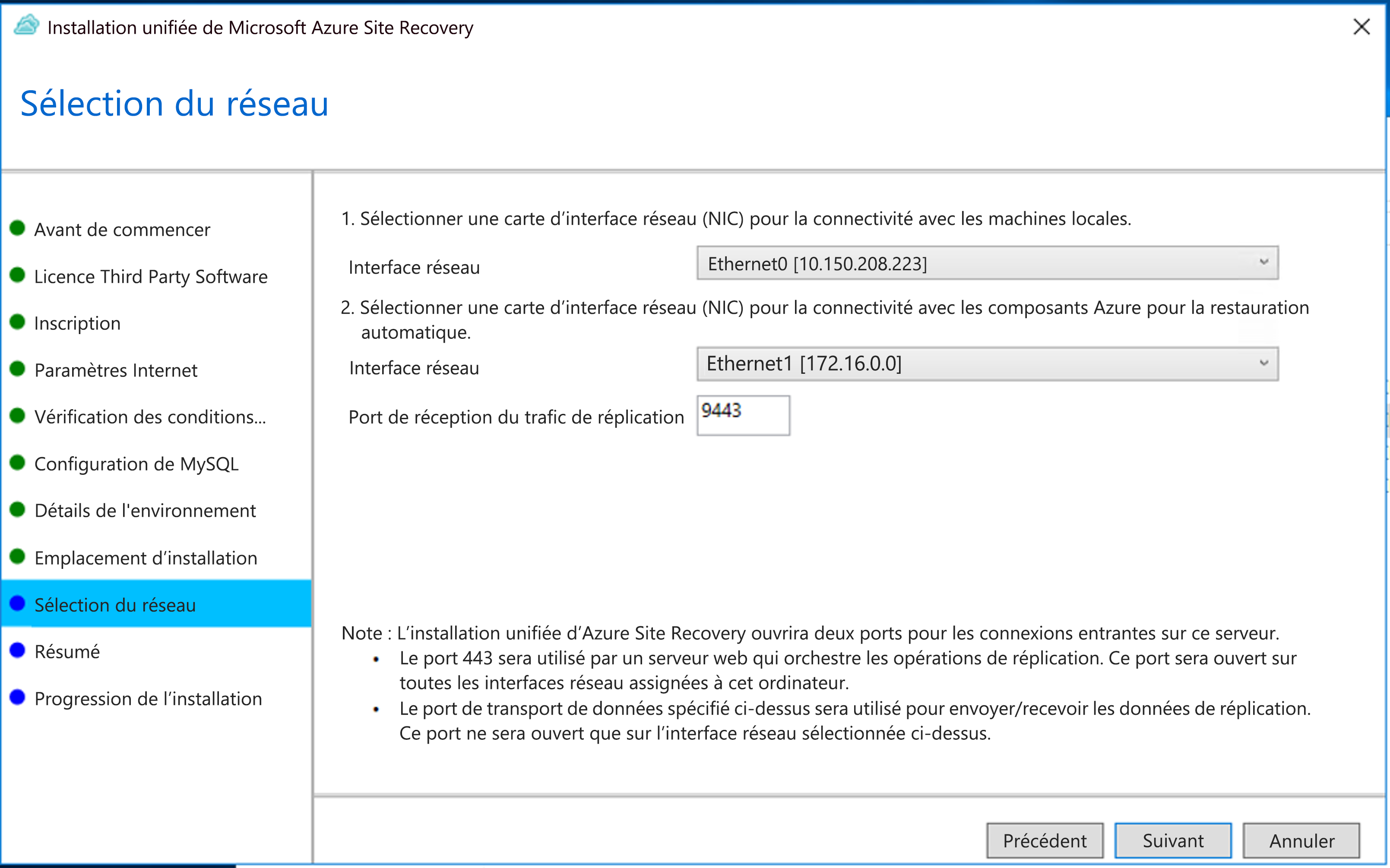Select the Paramètres Internet step
Viewport: 1390px width, 868px height.
pos(116,370)
